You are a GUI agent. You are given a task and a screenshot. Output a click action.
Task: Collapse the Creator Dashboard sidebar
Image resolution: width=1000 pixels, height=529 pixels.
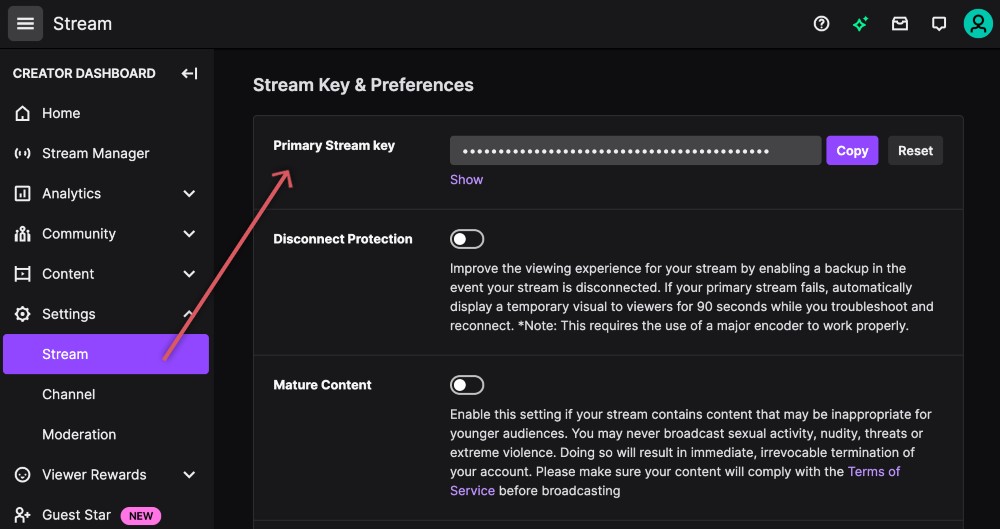(x=189, y=73)
